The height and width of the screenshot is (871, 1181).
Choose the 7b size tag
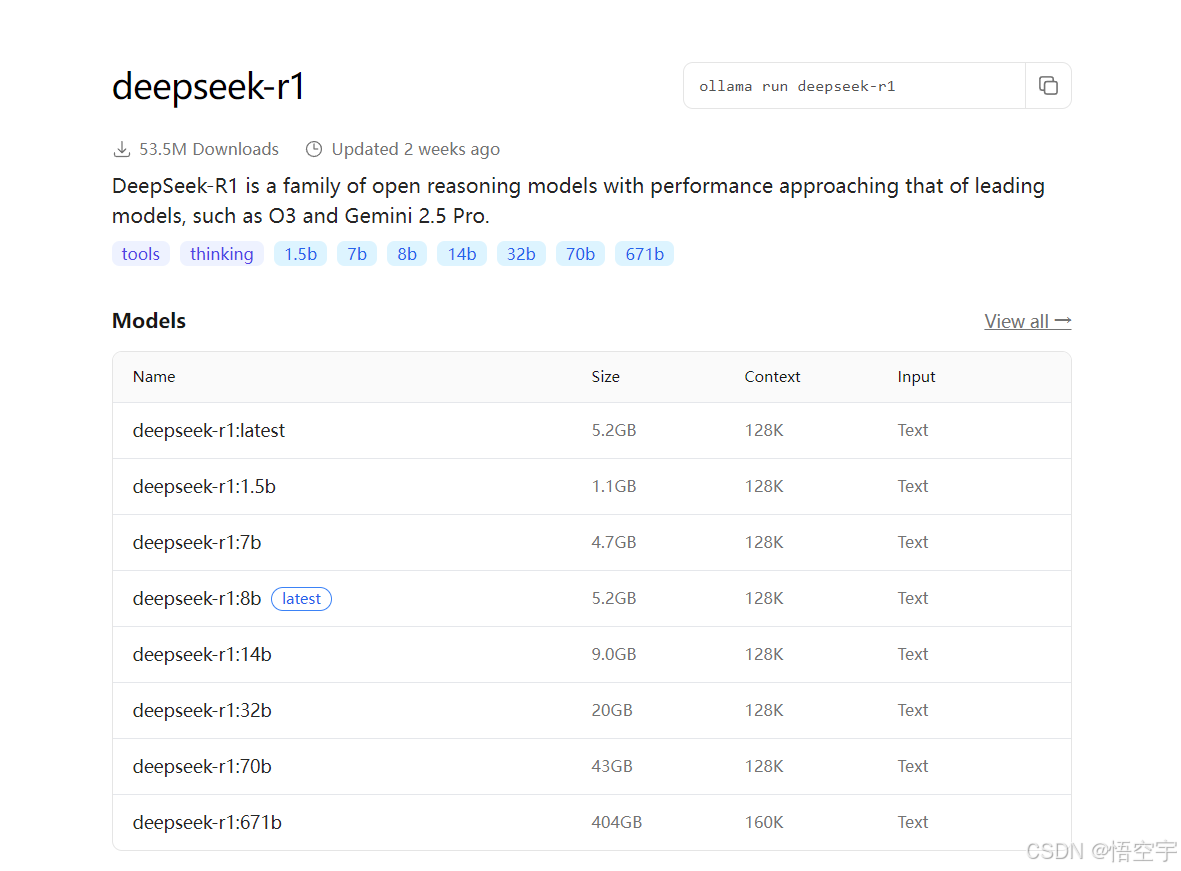click(x=357, y=254)
